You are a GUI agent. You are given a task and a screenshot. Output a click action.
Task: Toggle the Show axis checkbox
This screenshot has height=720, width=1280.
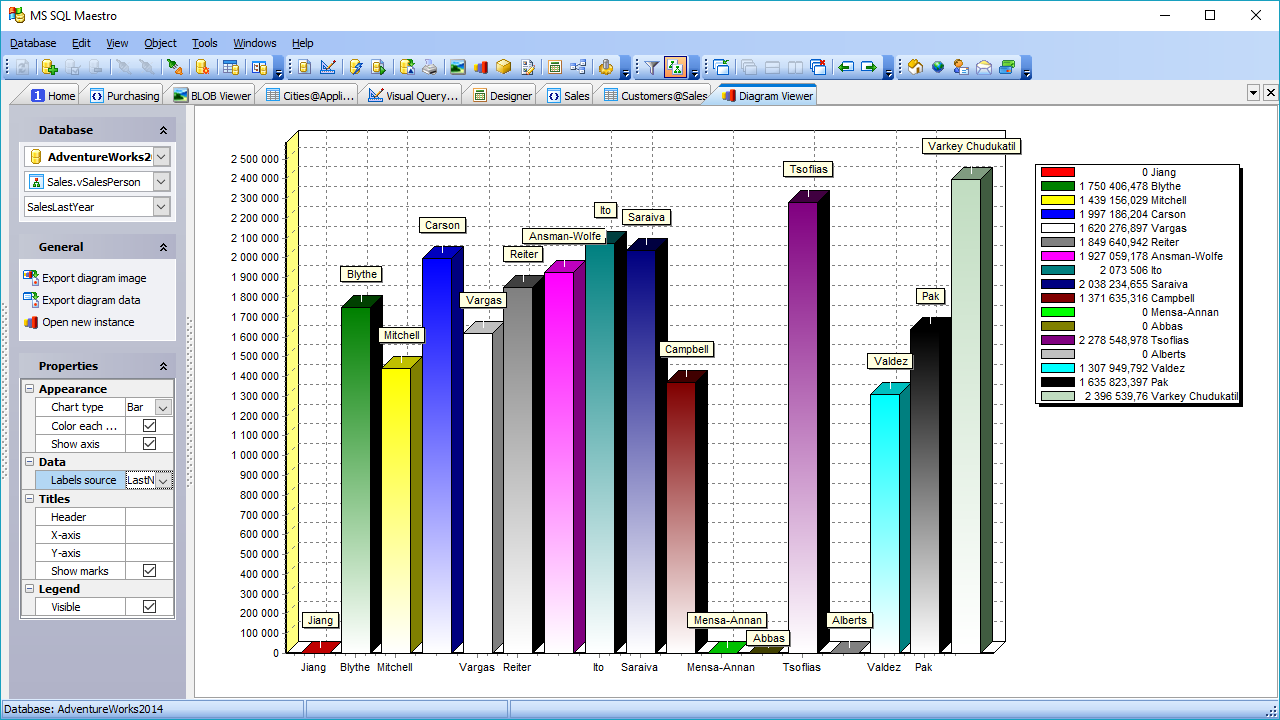[x=150, y=444]
